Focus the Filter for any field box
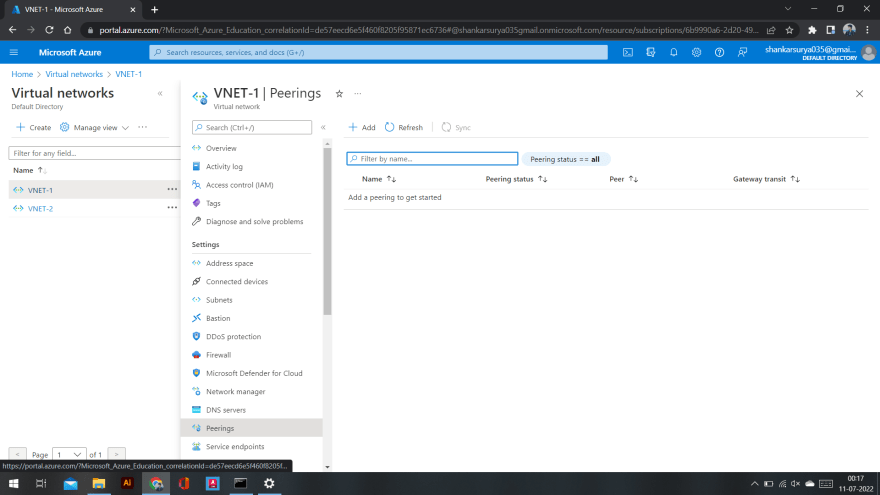 pyautogui.click(x=94, y=153)
